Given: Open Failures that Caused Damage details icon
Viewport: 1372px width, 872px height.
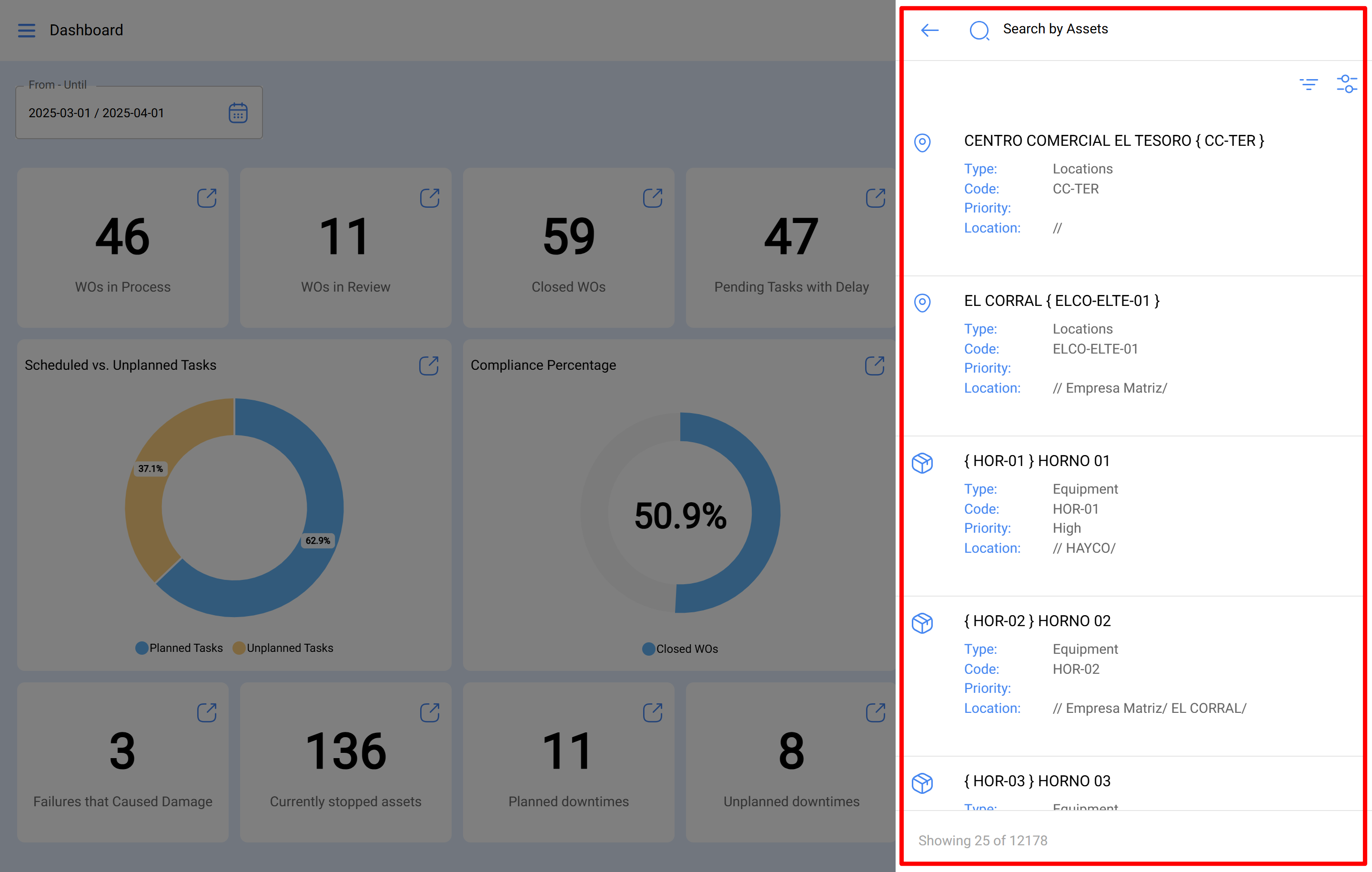Looking at the screenshot, I should [207, 712].
